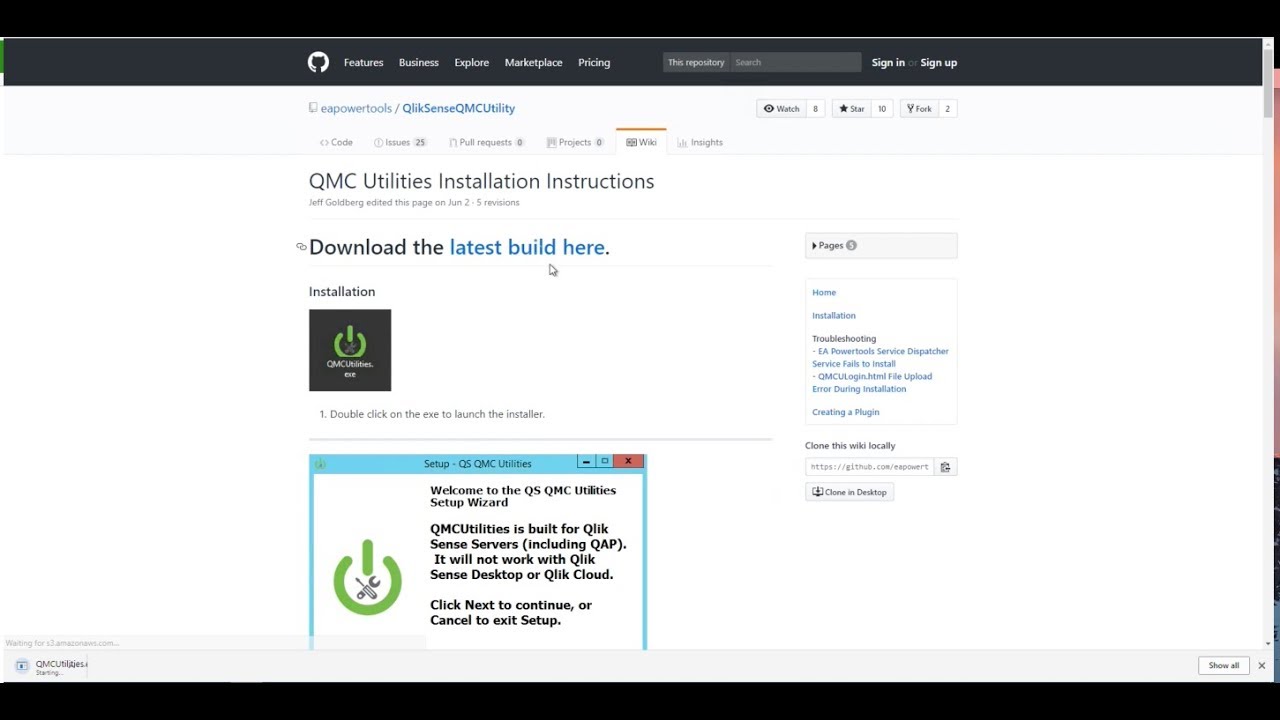Click the GitHub octocat logo
1280x720 pixels.
pyautogui.click(x=318, y=63)
